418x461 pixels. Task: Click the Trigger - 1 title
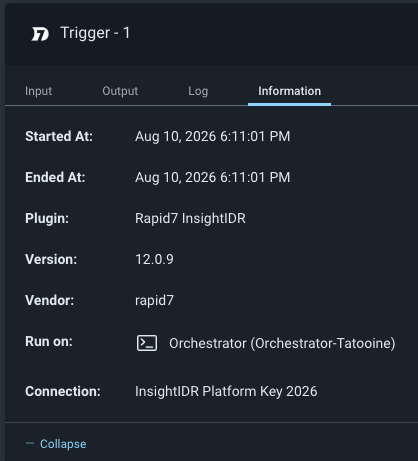pyautogui.click(x=95, y=33)
